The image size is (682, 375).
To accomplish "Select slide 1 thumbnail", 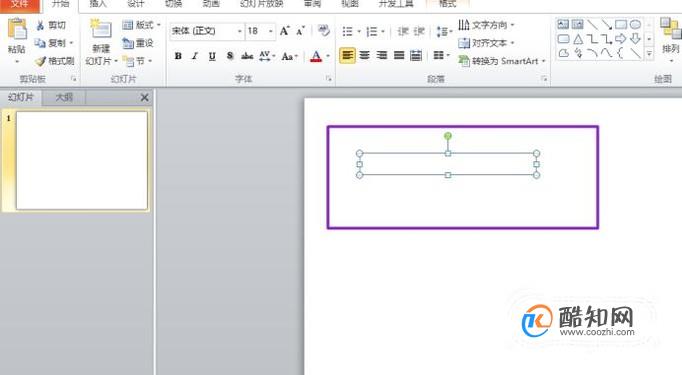I will click(x=81, y=161).
